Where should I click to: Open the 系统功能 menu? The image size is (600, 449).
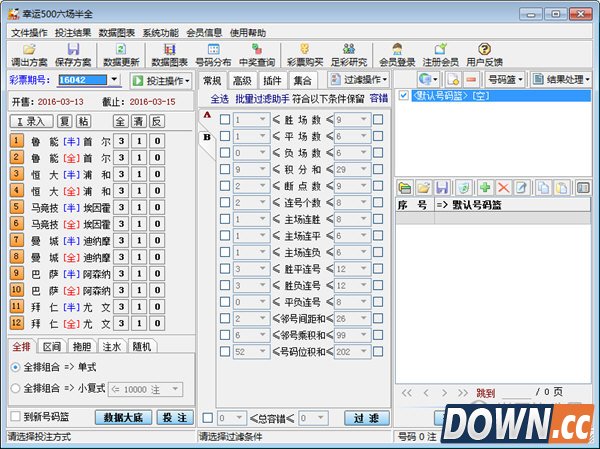(x=160, y=33)
